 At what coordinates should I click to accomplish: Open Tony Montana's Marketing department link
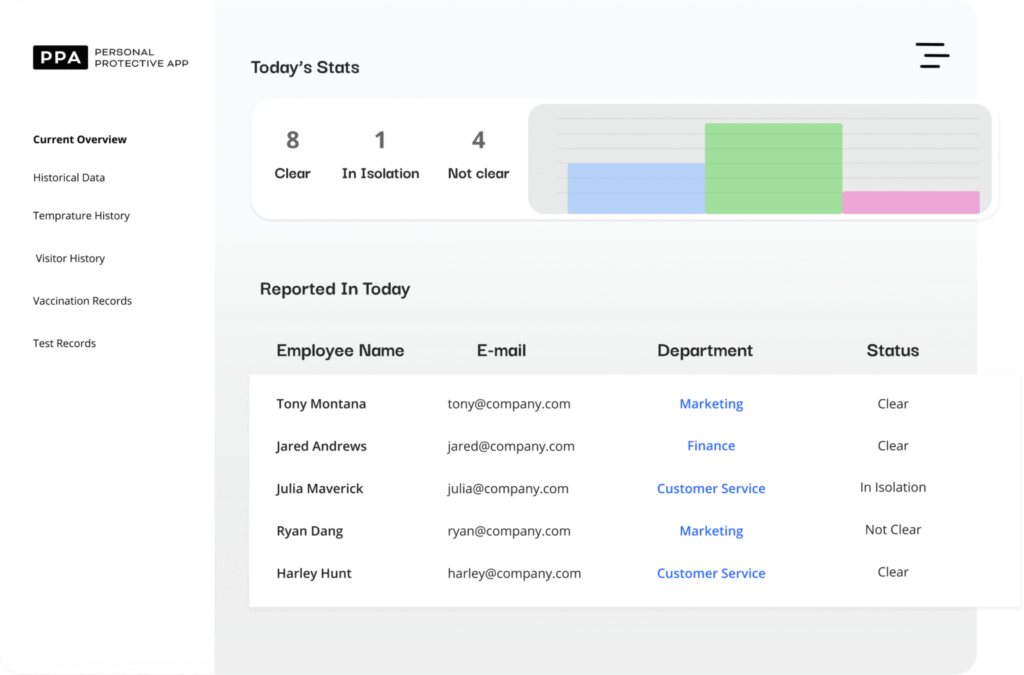pos(711,404)
